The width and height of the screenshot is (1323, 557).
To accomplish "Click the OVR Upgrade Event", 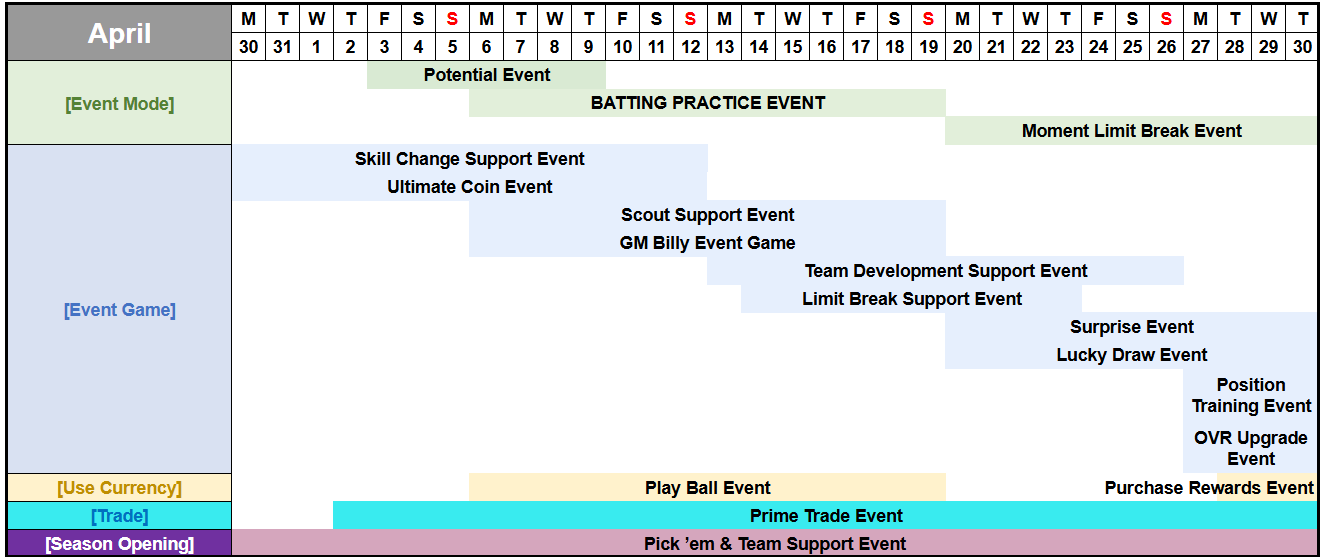I will pyautogui.click(x=1251, y=448).
